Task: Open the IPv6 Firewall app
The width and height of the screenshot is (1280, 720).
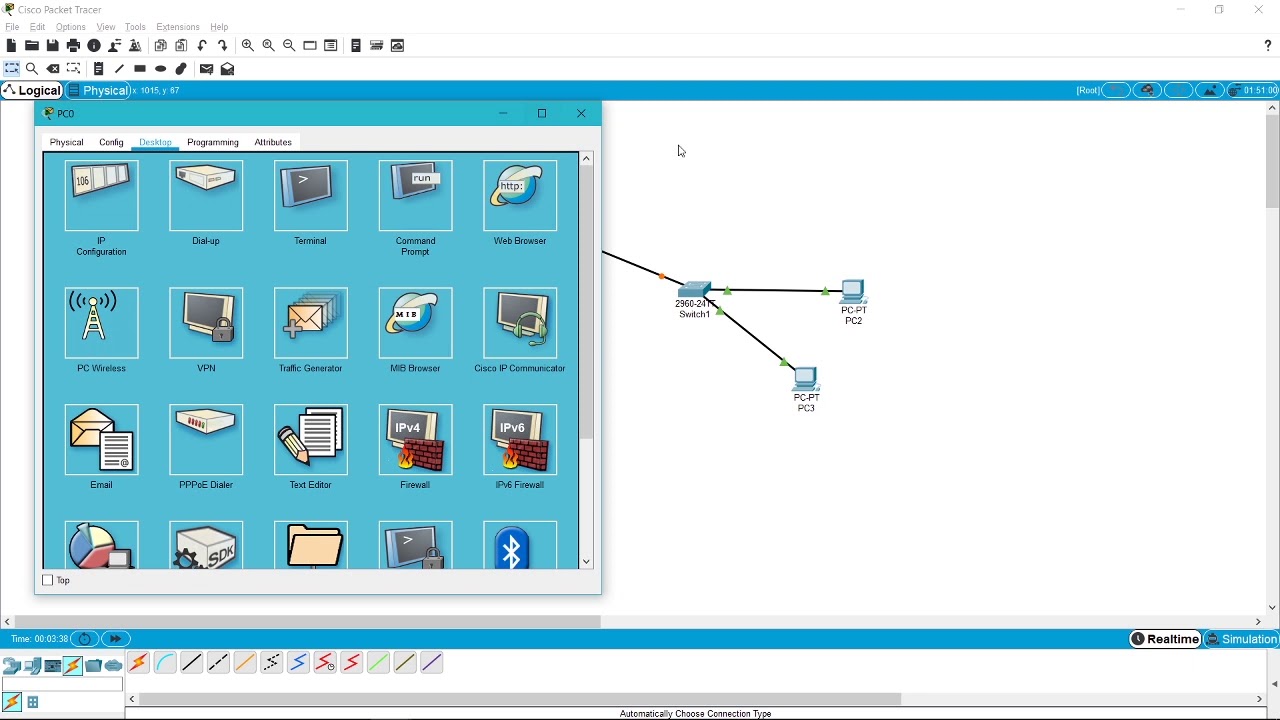Action: (x=520, y=440)
